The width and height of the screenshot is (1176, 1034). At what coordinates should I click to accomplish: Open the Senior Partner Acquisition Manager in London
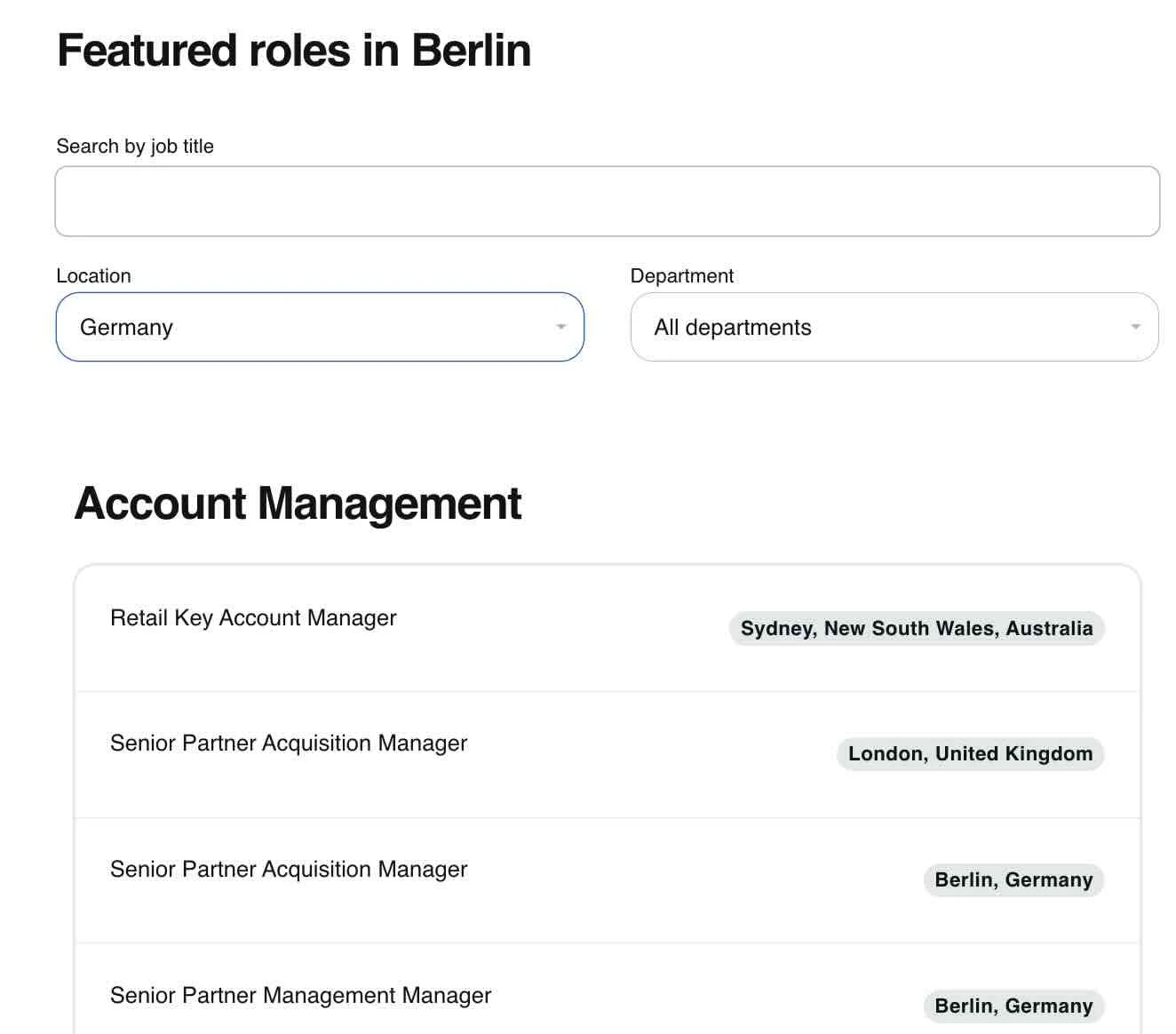tap(289, 744)
